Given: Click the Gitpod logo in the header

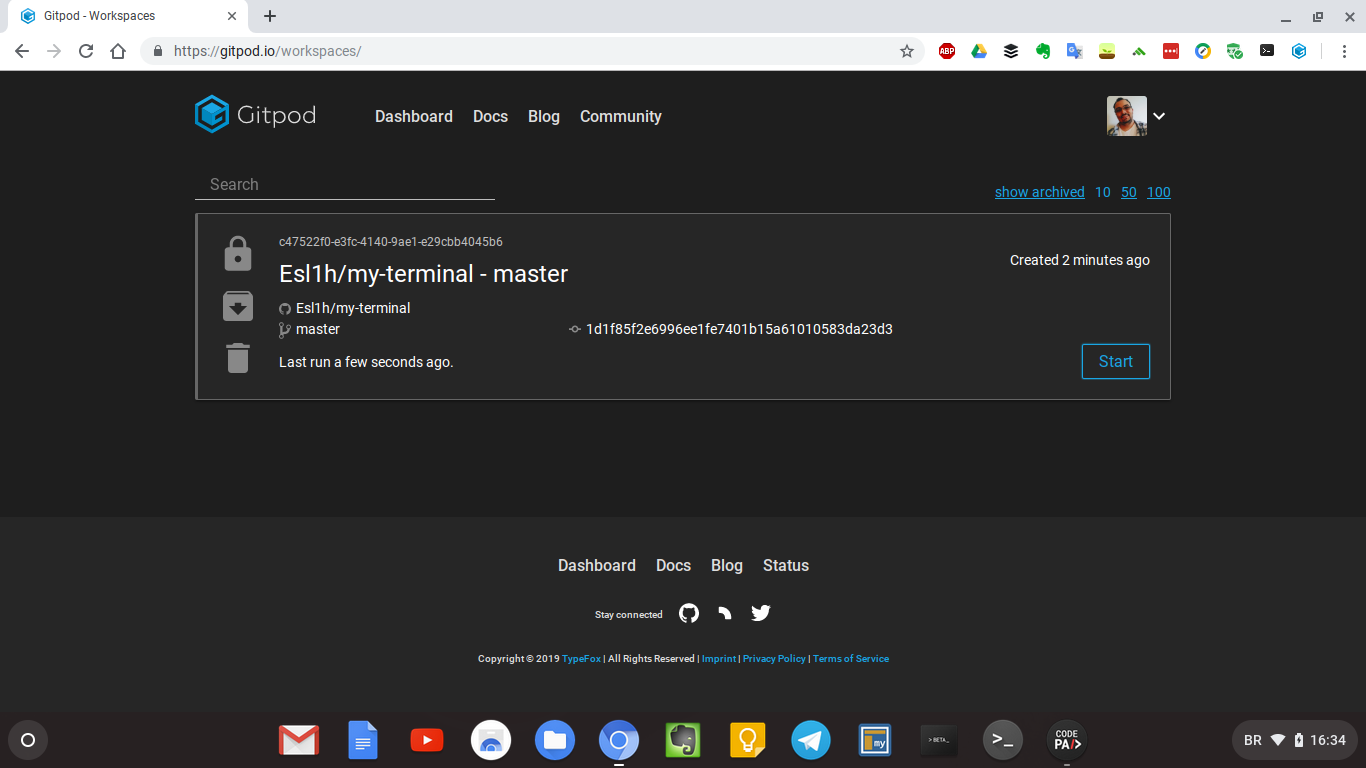Looking at the screenshot, I should click(x=255, y=115).
